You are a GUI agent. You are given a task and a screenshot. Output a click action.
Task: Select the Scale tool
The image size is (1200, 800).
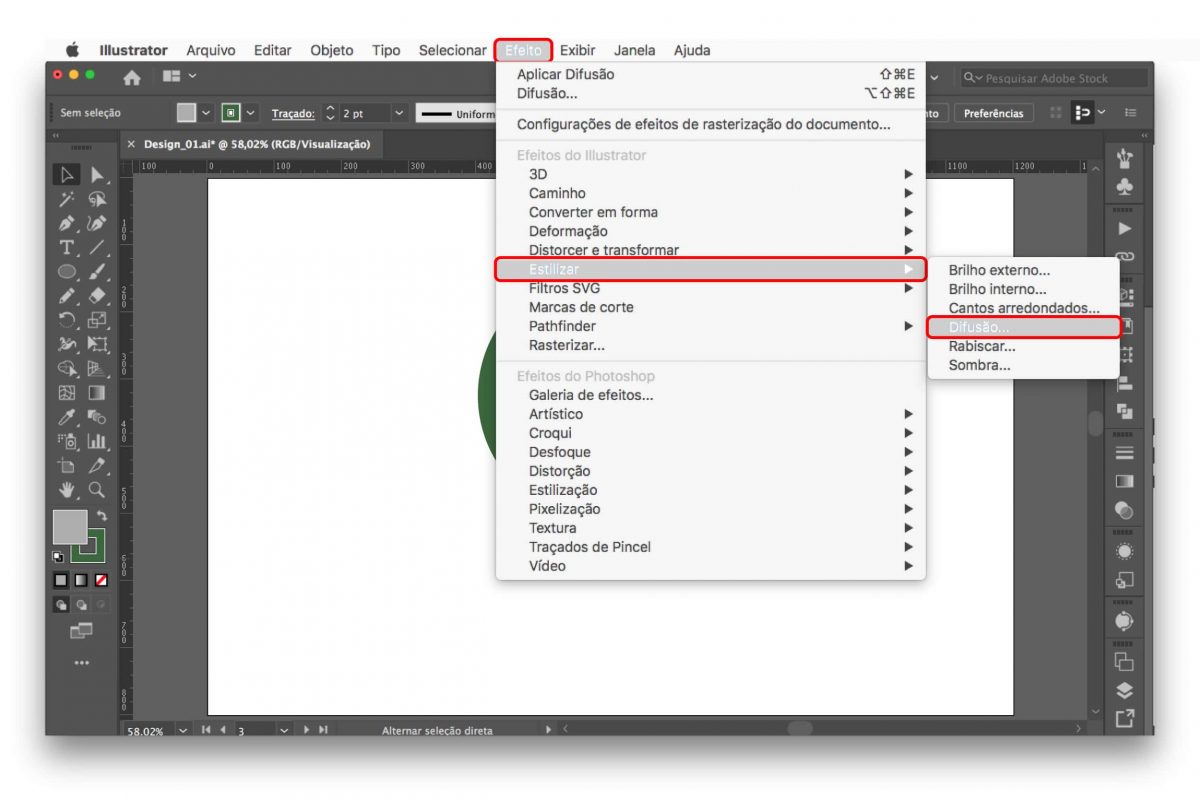(x=97, y=320)
